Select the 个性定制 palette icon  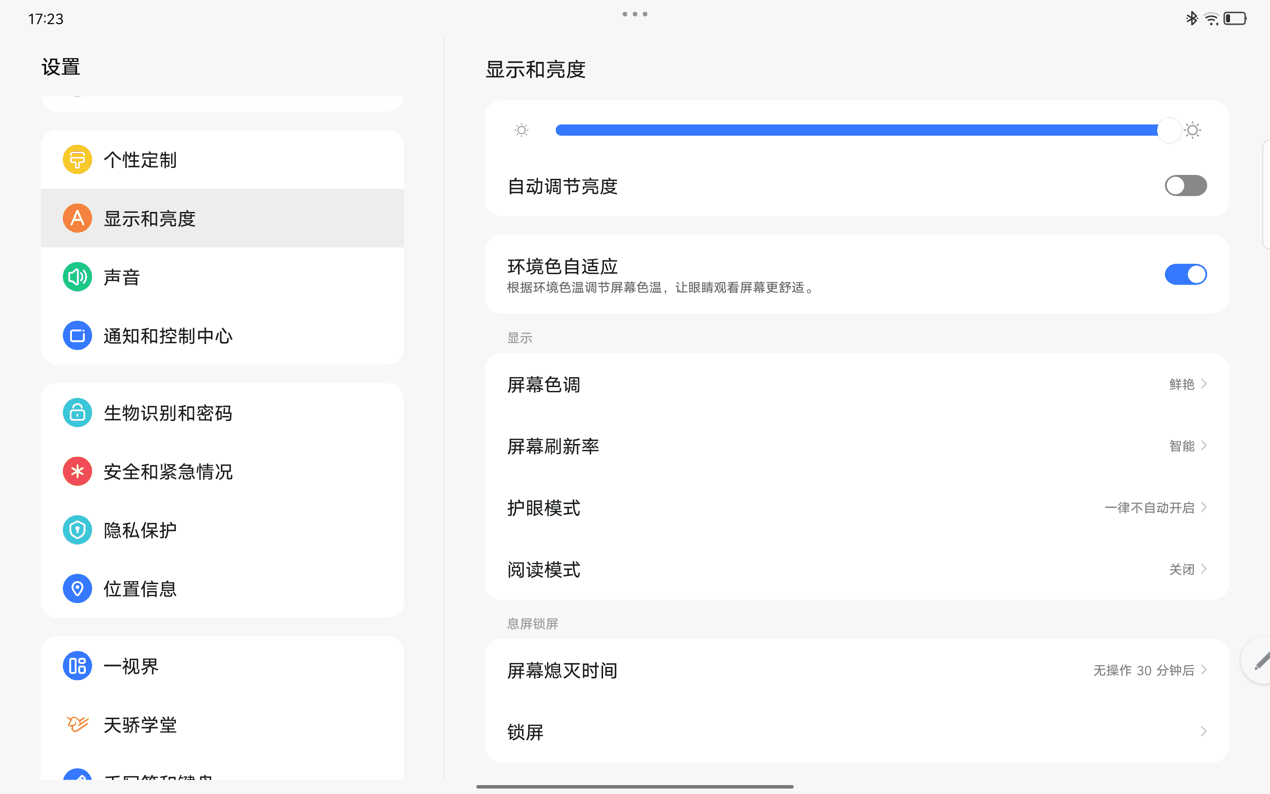pyautogui.click(x=77, y=159)
